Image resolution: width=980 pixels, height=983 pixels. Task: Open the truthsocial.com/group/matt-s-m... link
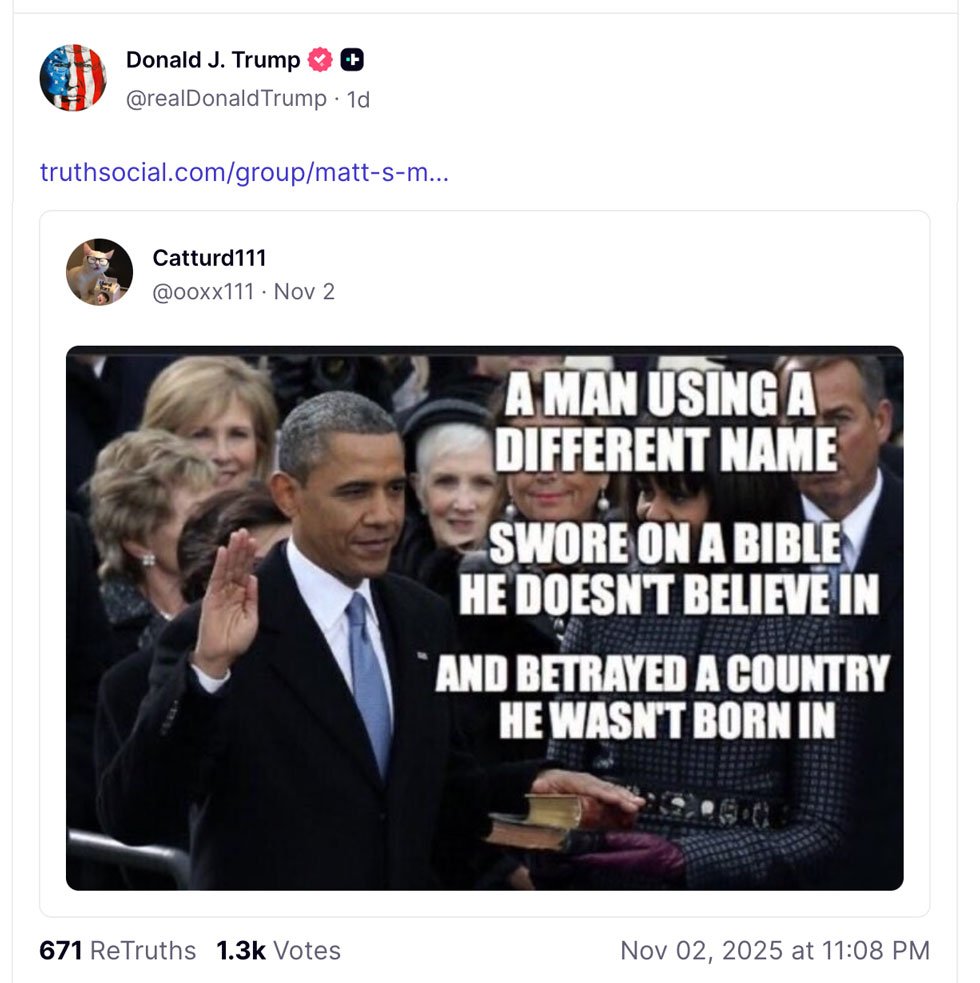tap(244, 172)
